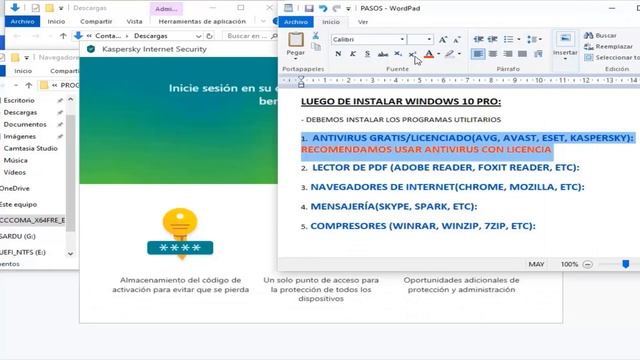640x360 pixels.
Task: Click the Insertar picture icon
Action: point(565,39)
